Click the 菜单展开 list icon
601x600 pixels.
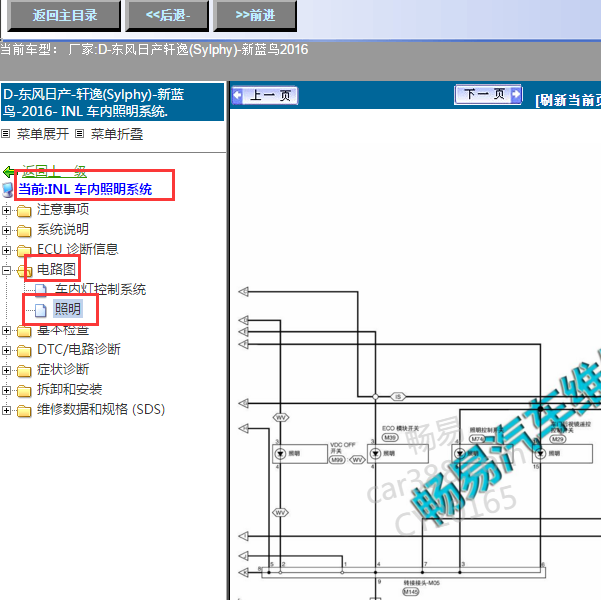(x=5, y=134)
